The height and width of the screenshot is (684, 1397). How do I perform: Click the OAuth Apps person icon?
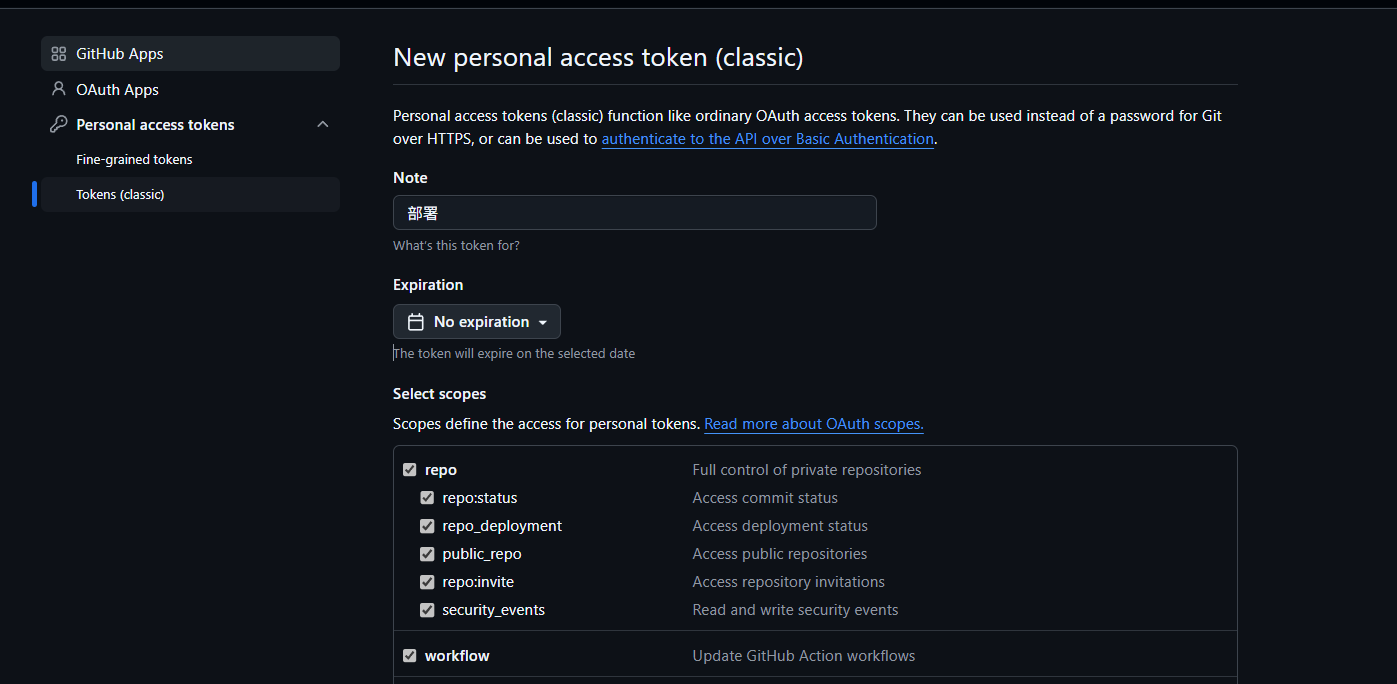click(58, 89)
